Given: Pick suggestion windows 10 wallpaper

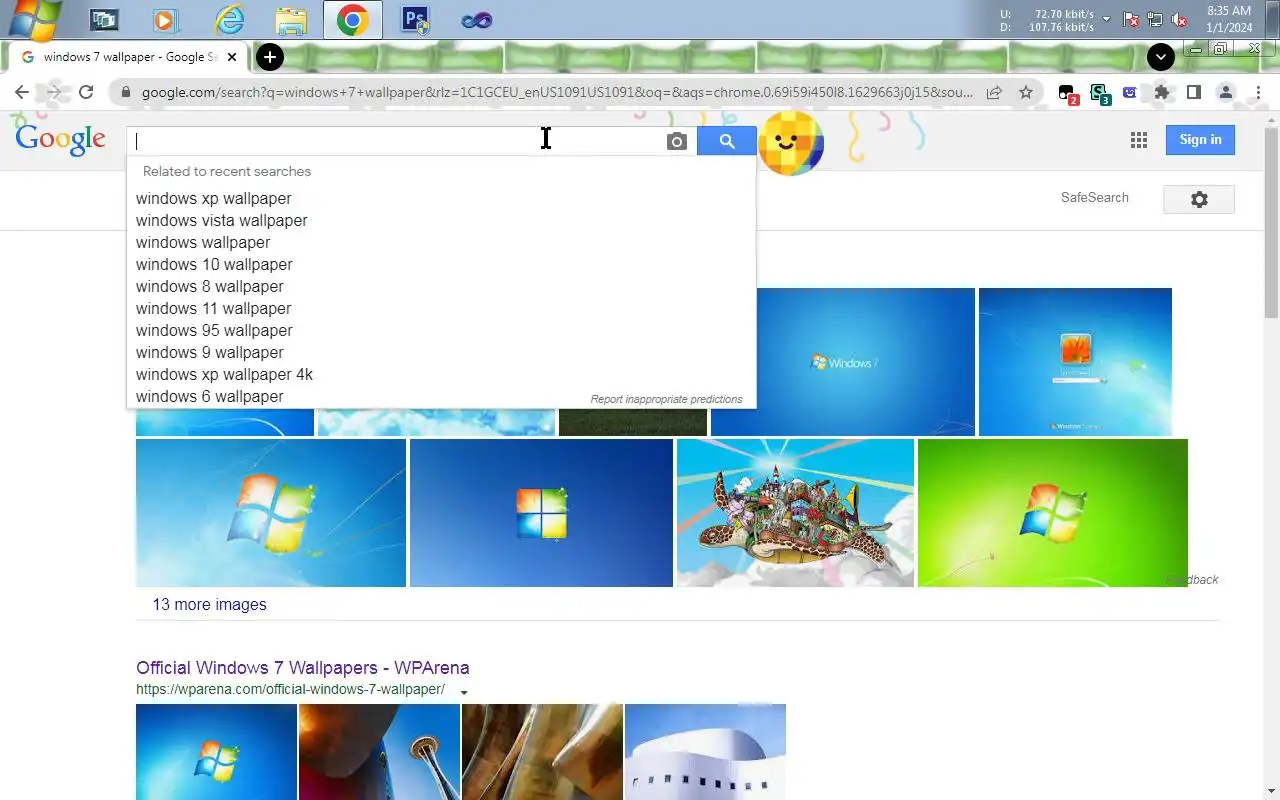Looking at the screenshot, I should point(441,264).
